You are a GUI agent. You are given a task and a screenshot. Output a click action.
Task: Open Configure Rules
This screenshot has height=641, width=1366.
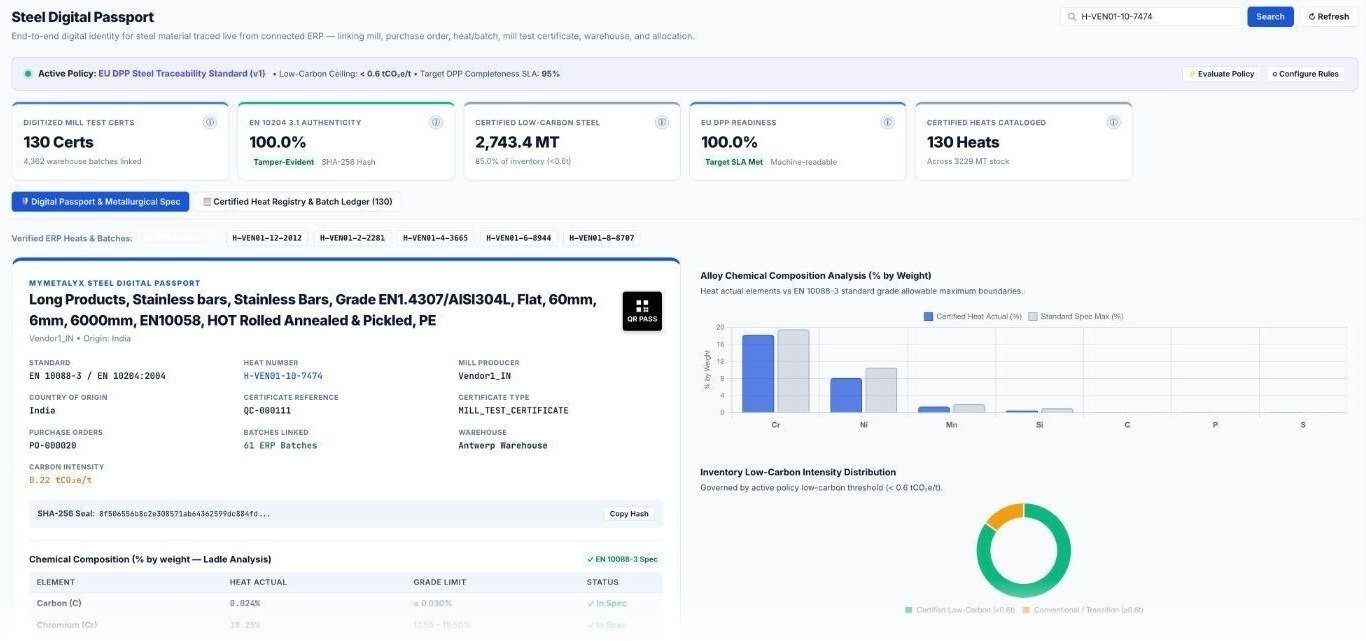[1305, 74]
